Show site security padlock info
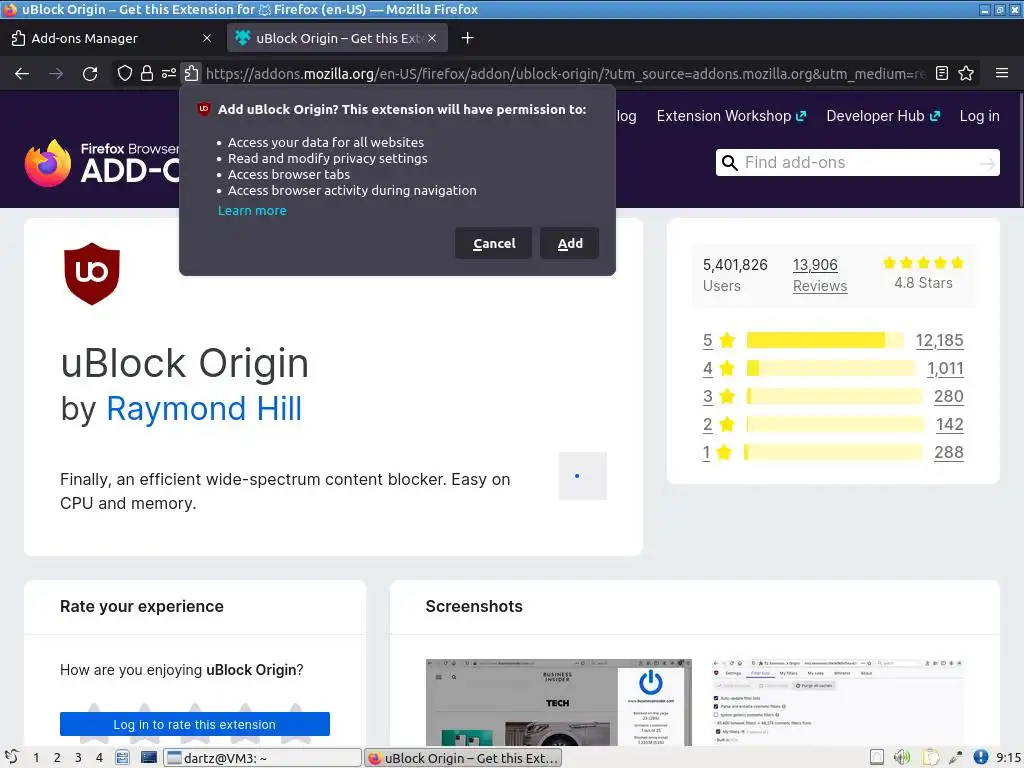 click(147, 73)
